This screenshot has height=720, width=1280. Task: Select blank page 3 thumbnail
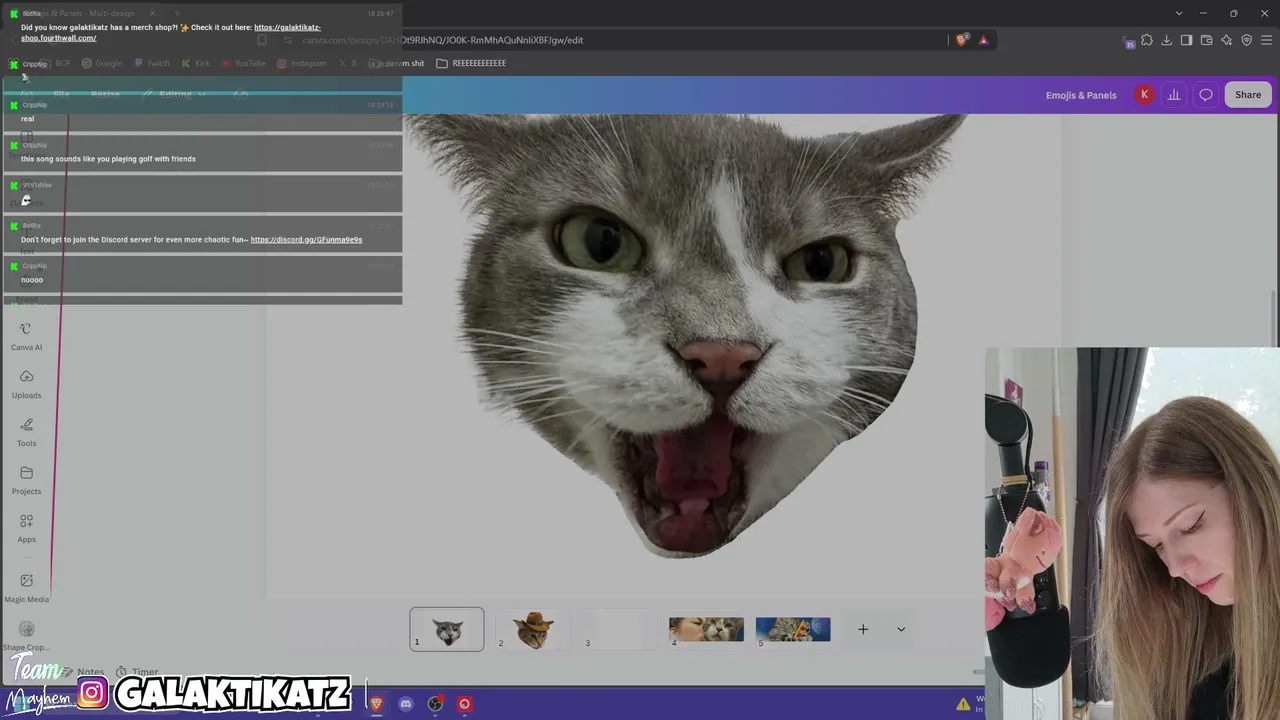click(x=619, y=629)
